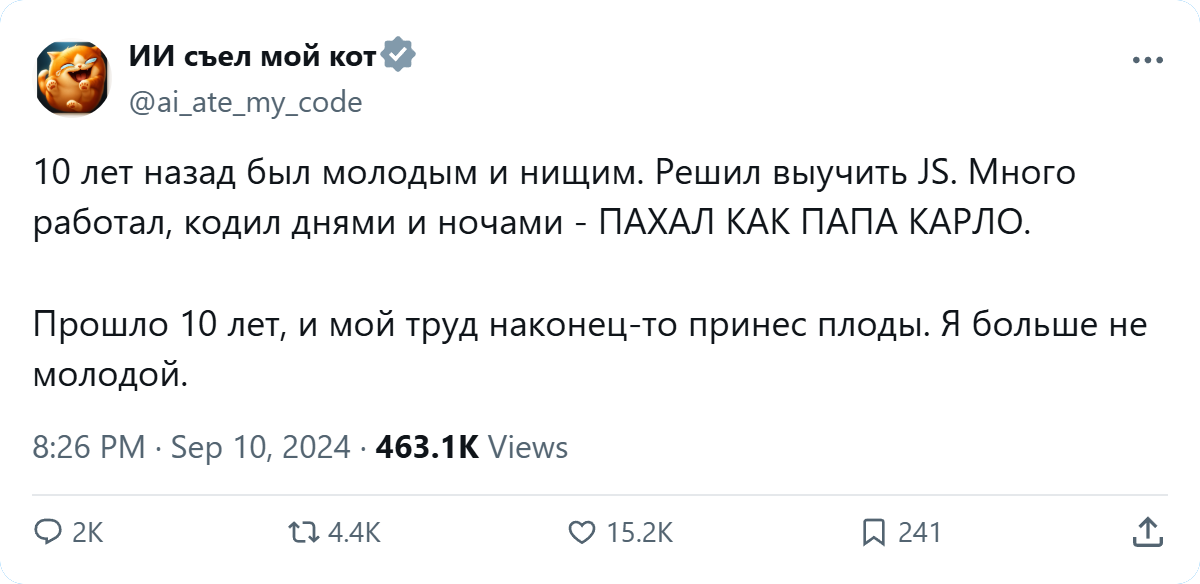This screenshot has width=1200, height=584.
Task: Click the reply speech bubble icon
Action: click(x=48, y=533)
